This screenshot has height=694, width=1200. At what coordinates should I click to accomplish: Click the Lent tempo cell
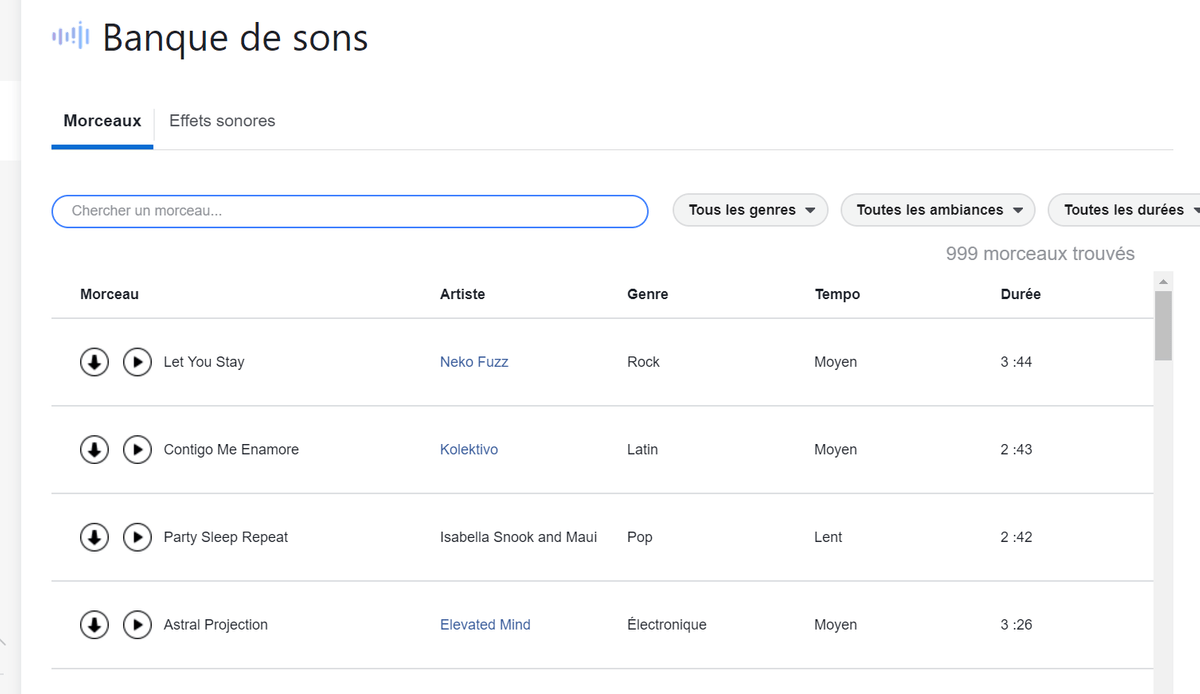tap(828, 537)
